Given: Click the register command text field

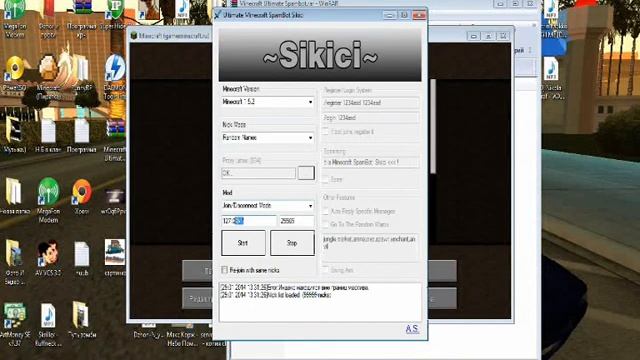Looking at the screenshot, I should pos(371,103).
